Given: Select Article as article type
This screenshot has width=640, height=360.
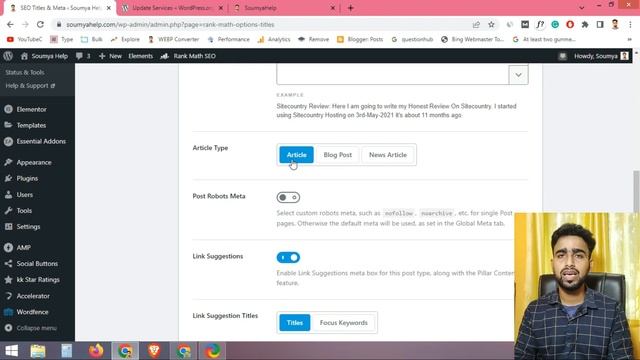Looking at the screenshot, I should pyautogui.click(x=296, y=155).
